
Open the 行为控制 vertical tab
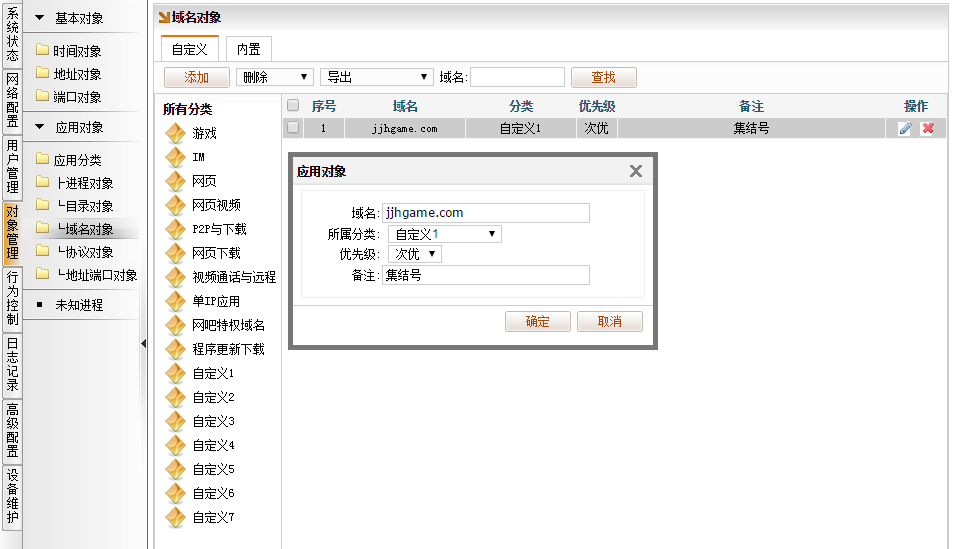(x=12, y=298)
